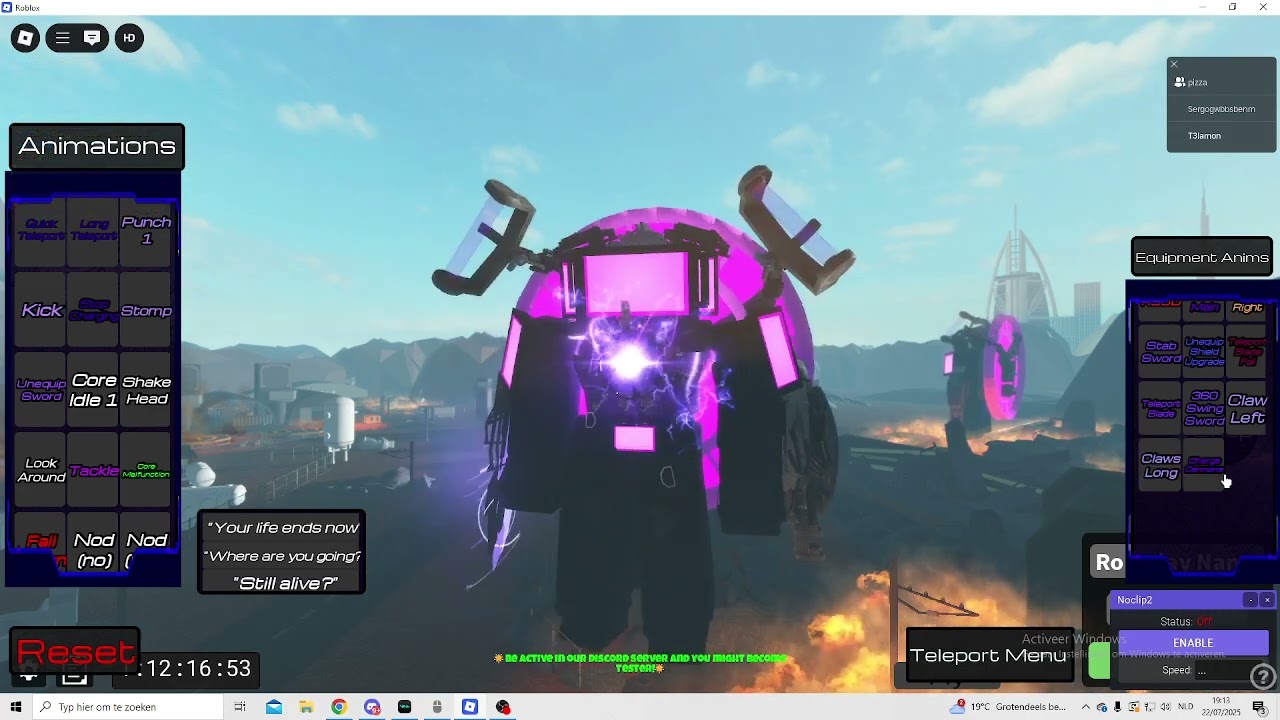Open Task View on the taskbar

(240, 707)
